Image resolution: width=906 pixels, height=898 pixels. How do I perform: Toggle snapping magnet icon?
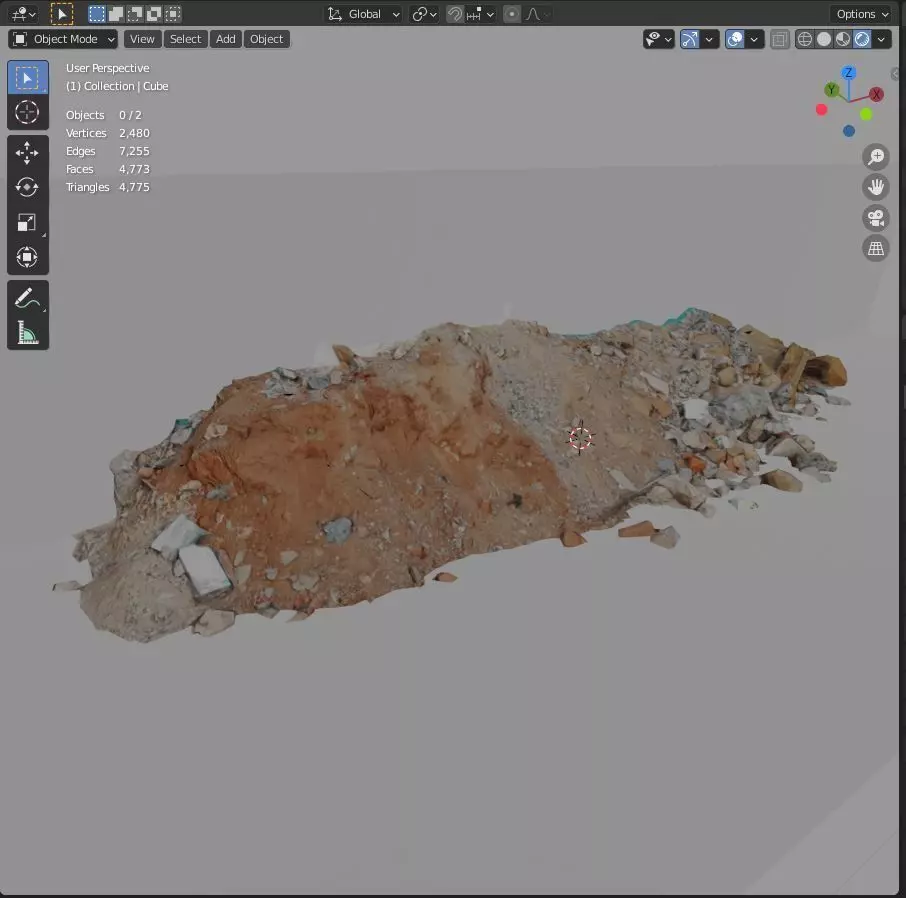tap(455, 14)
